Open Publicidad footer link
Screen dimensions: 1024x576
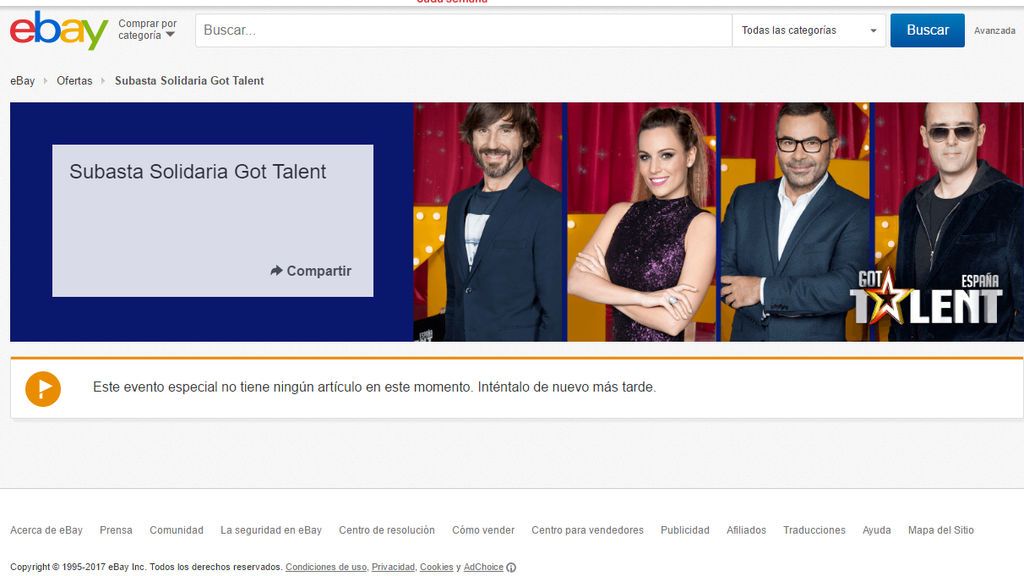click(685, 530)
